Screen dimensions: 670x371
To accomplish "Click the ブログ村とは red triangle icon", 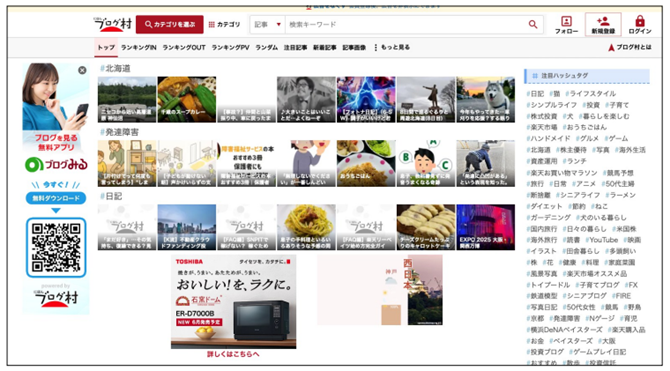I will point(611,47).
